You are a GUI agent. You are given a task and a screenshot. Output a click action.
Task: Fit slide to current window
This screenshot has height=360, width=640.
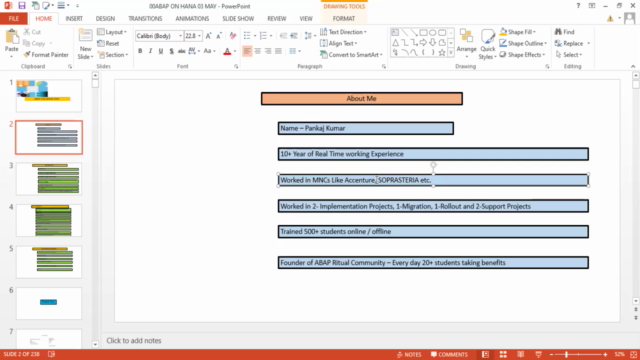pyautogui.click(x=633, y=354)
